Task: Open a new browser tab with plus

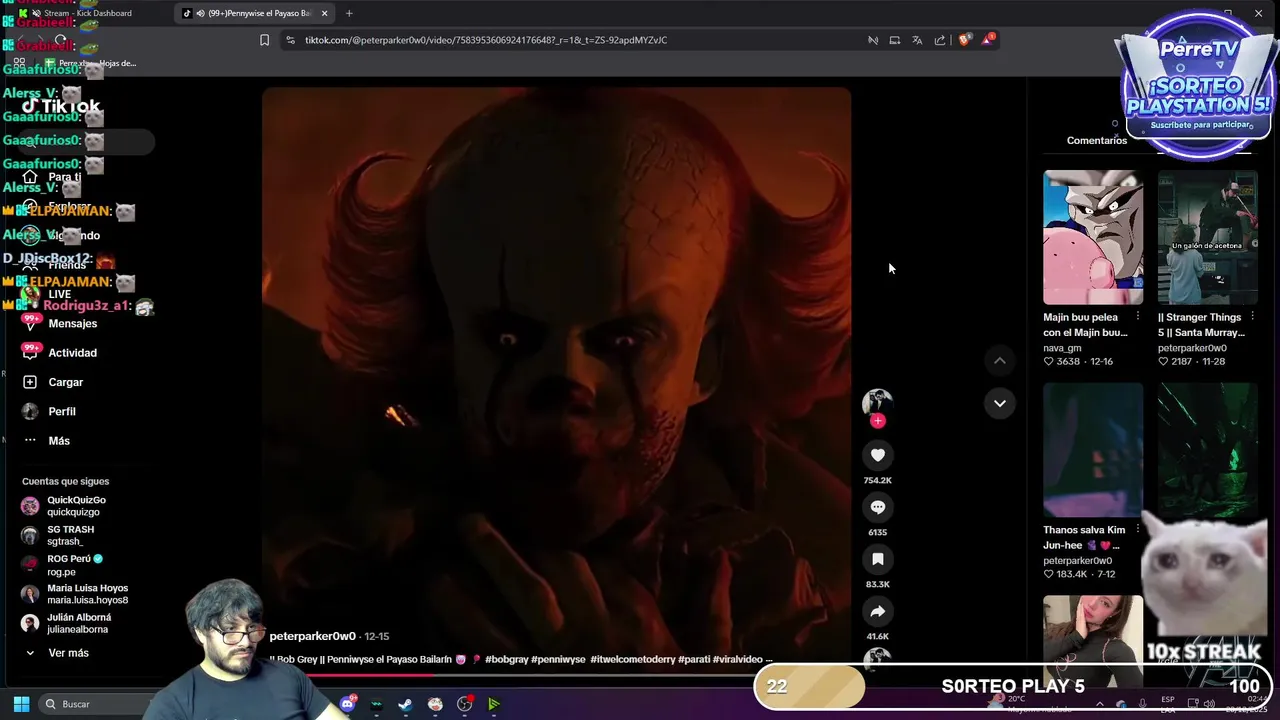Action: [x=349, y=13]
